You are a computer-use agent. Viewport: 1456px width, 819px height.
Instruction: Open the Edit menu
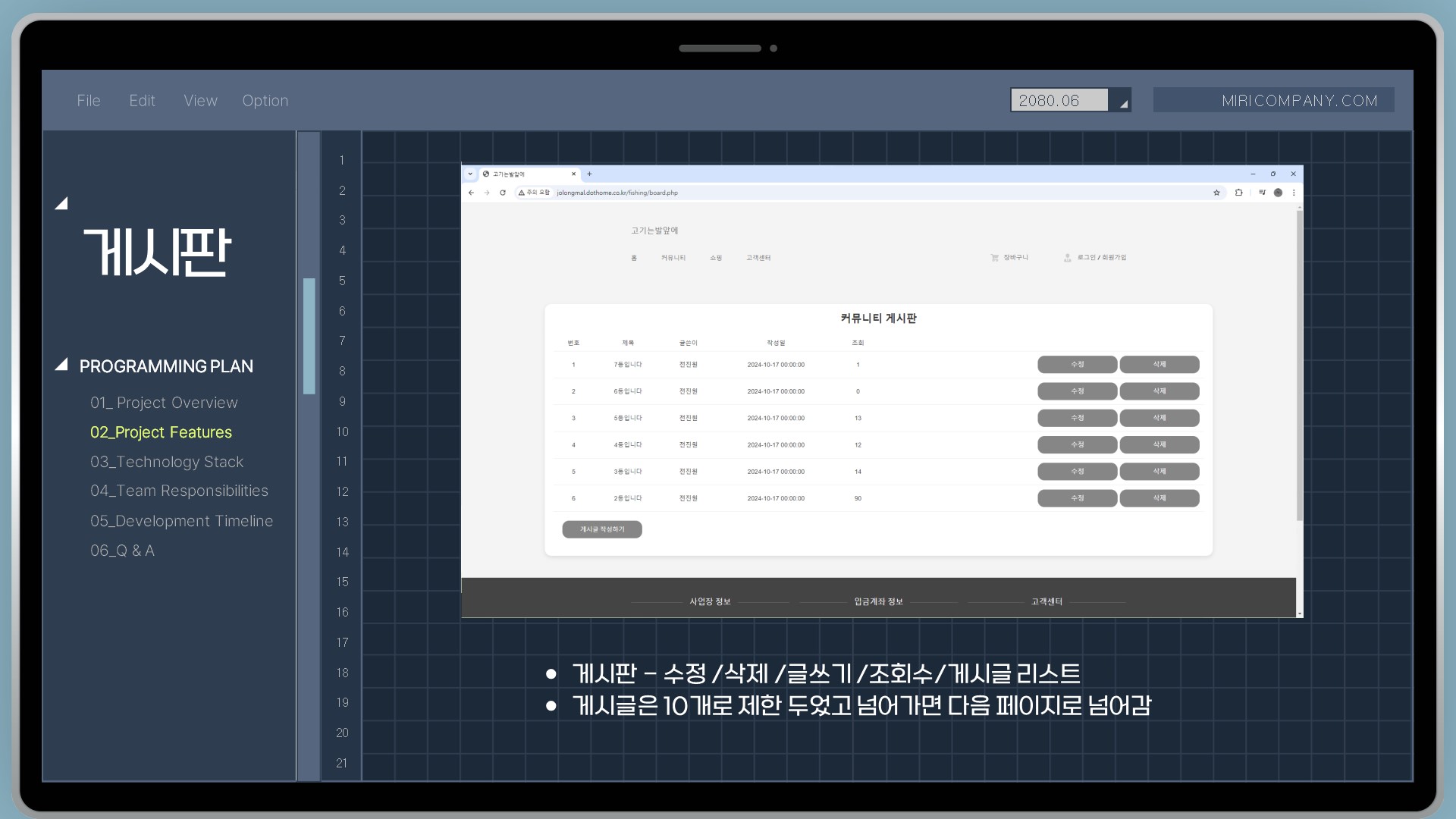click(142, 100)
